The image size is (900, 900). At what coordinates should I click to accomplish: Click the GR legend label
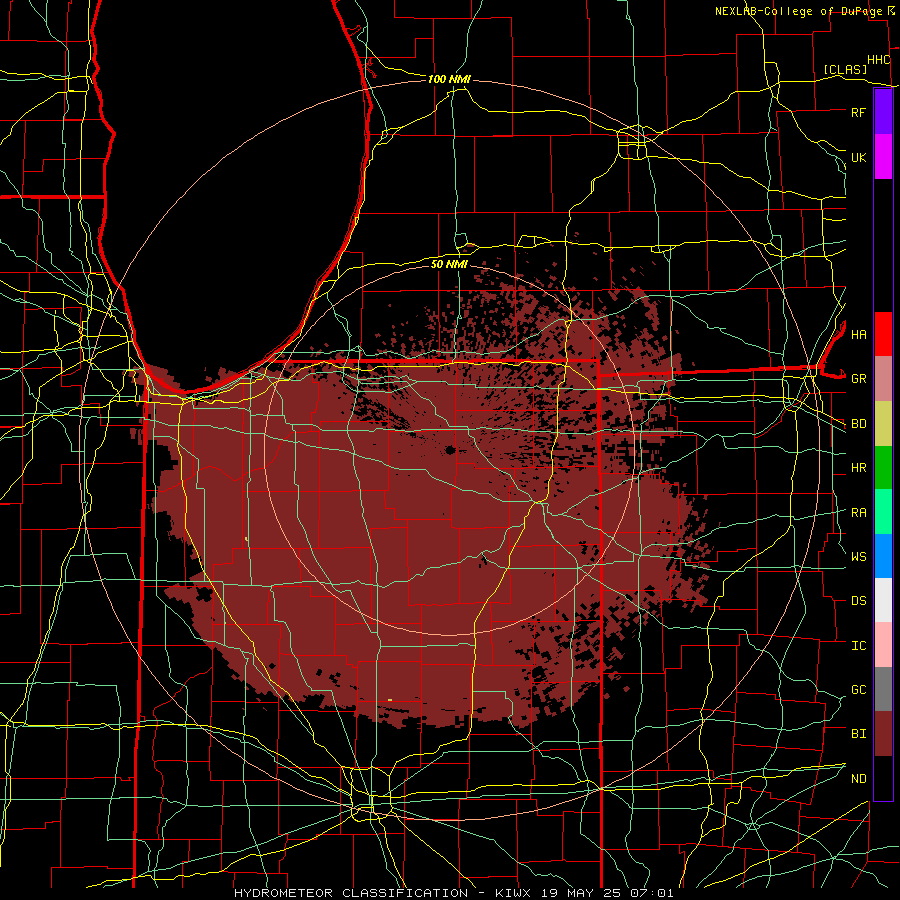click(858, 379)
